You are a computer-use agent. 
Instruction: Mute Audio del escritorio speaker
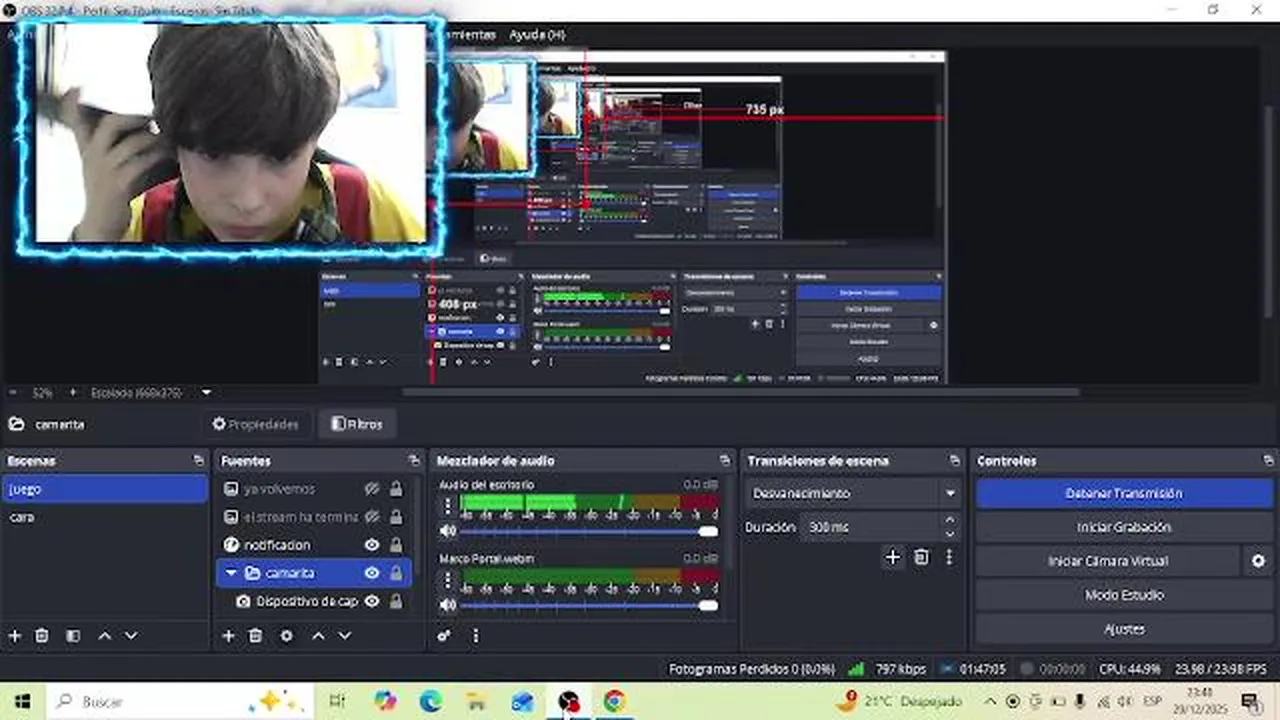448,531
